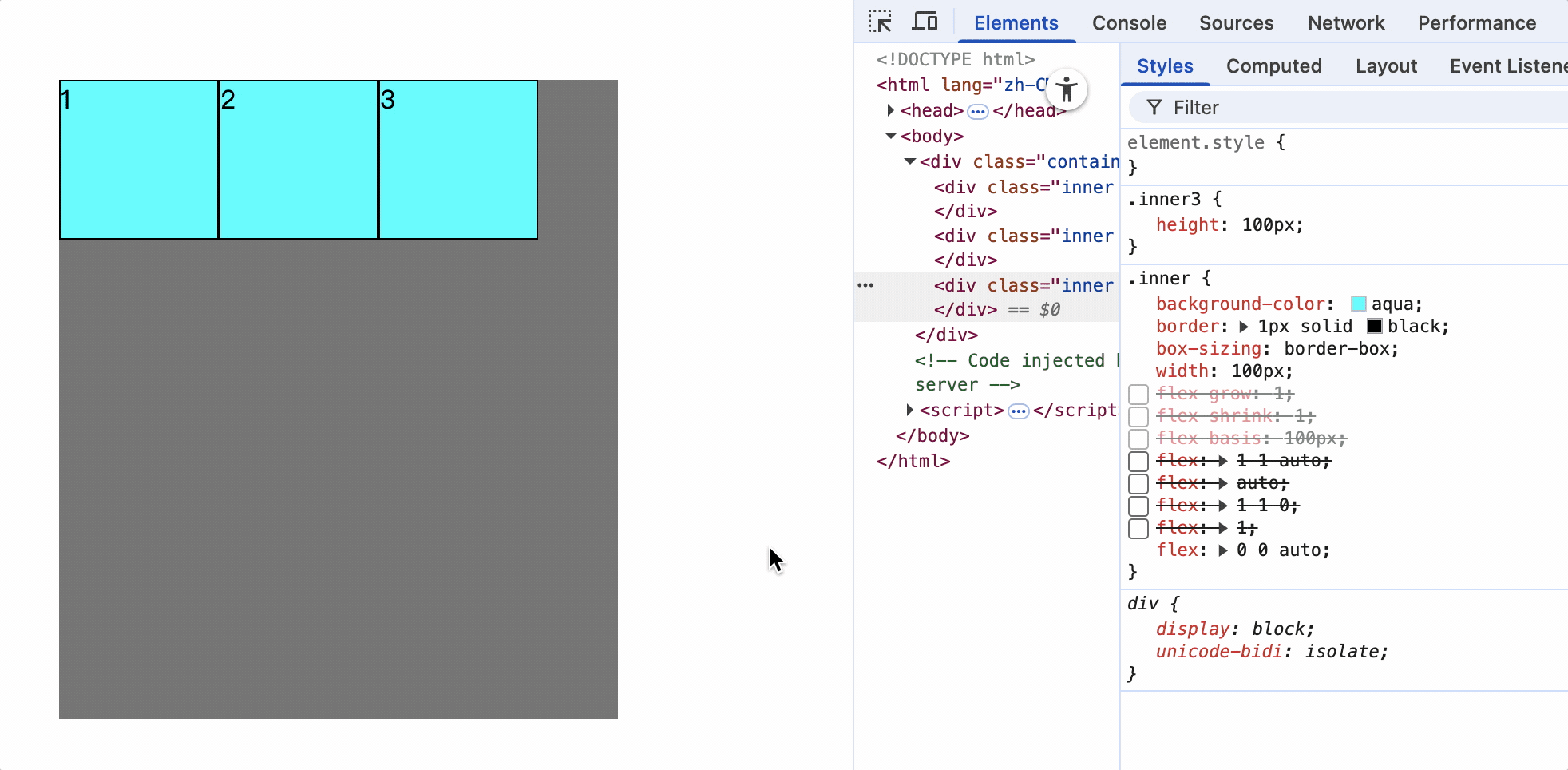Click the aqua box numbered 2
Viewport: 1568px width, 770px height.
(299, 160)
